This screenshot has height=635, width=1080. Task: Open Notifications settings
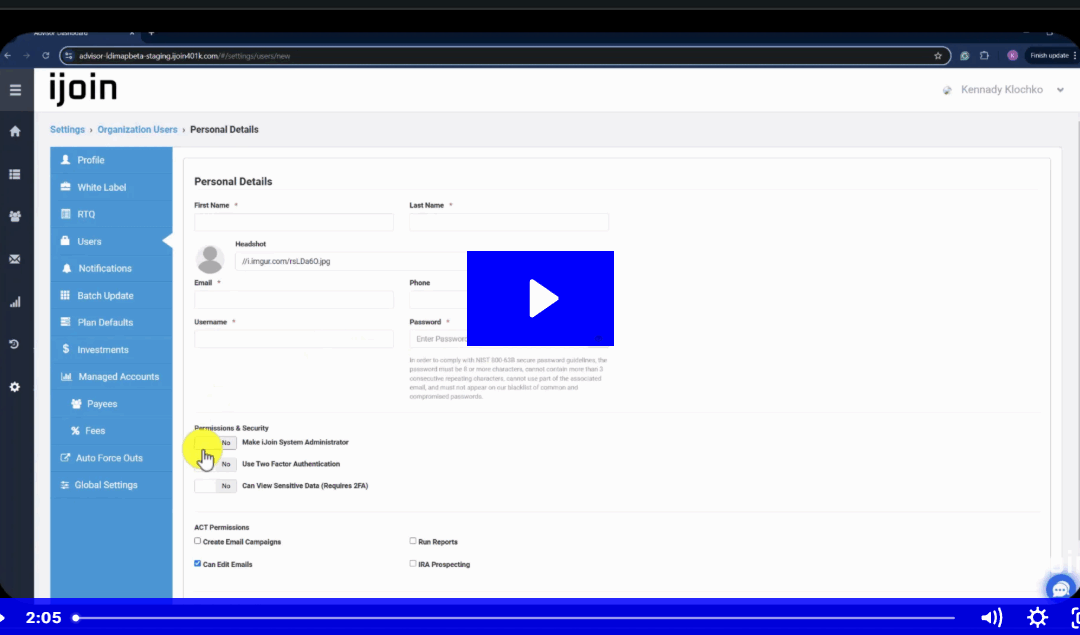click(x=112, y=269)
